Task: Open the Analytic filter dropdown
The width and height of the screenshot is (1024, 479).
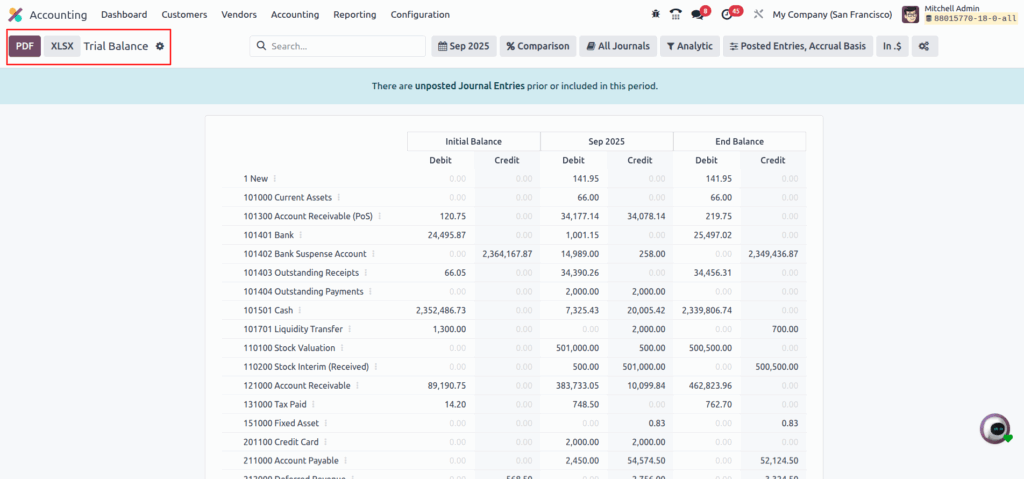Action: tap(690, 46)
